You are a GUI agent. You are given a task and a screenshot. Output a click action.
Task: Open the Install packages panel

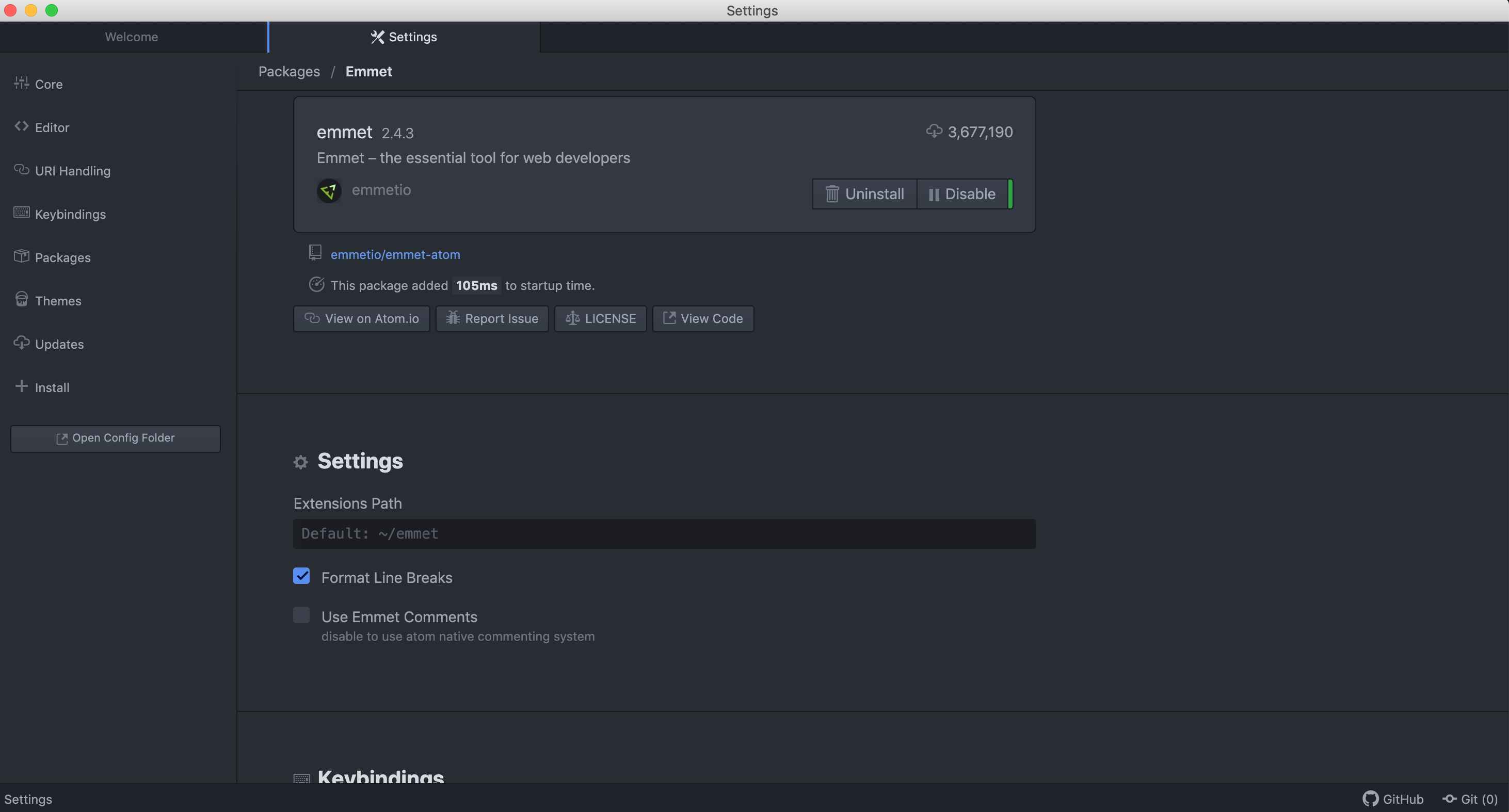pos(52,387)
